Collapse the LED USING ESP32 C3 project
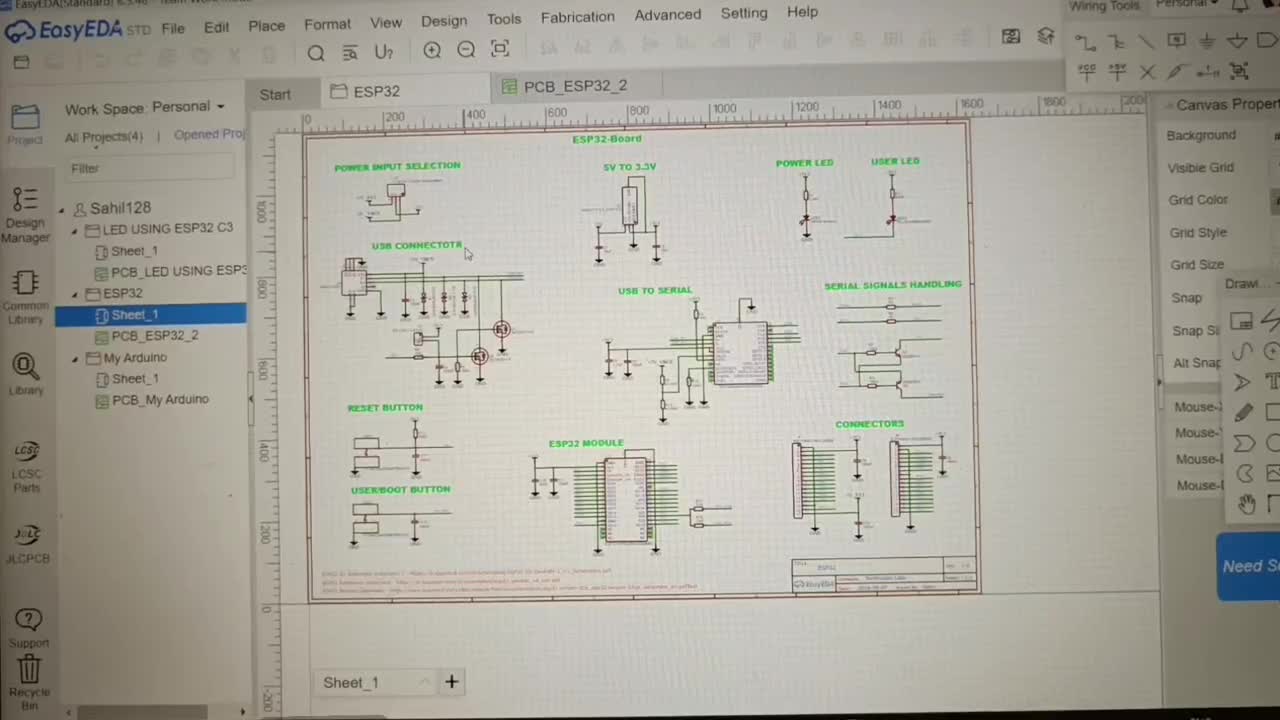Screen dimensions: 1280x720 [x=74, y=230]
